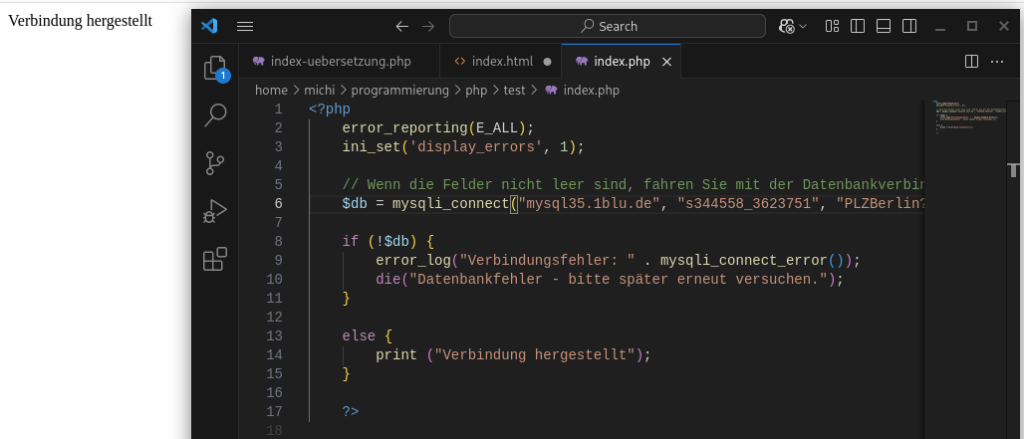Click the 'home' breadcrumb segment
This screenshot has width=1024, height=439.
[x=270, y=90]
